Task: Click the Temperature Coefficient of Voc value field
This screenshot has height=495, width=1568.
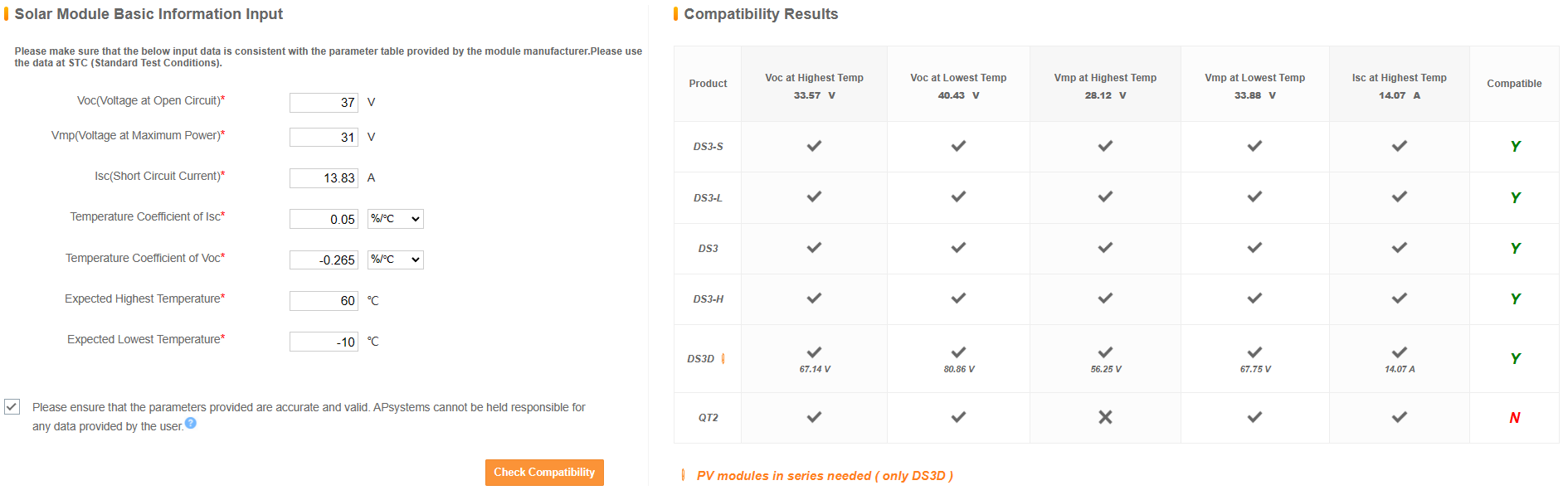Action: click(324, 260)
